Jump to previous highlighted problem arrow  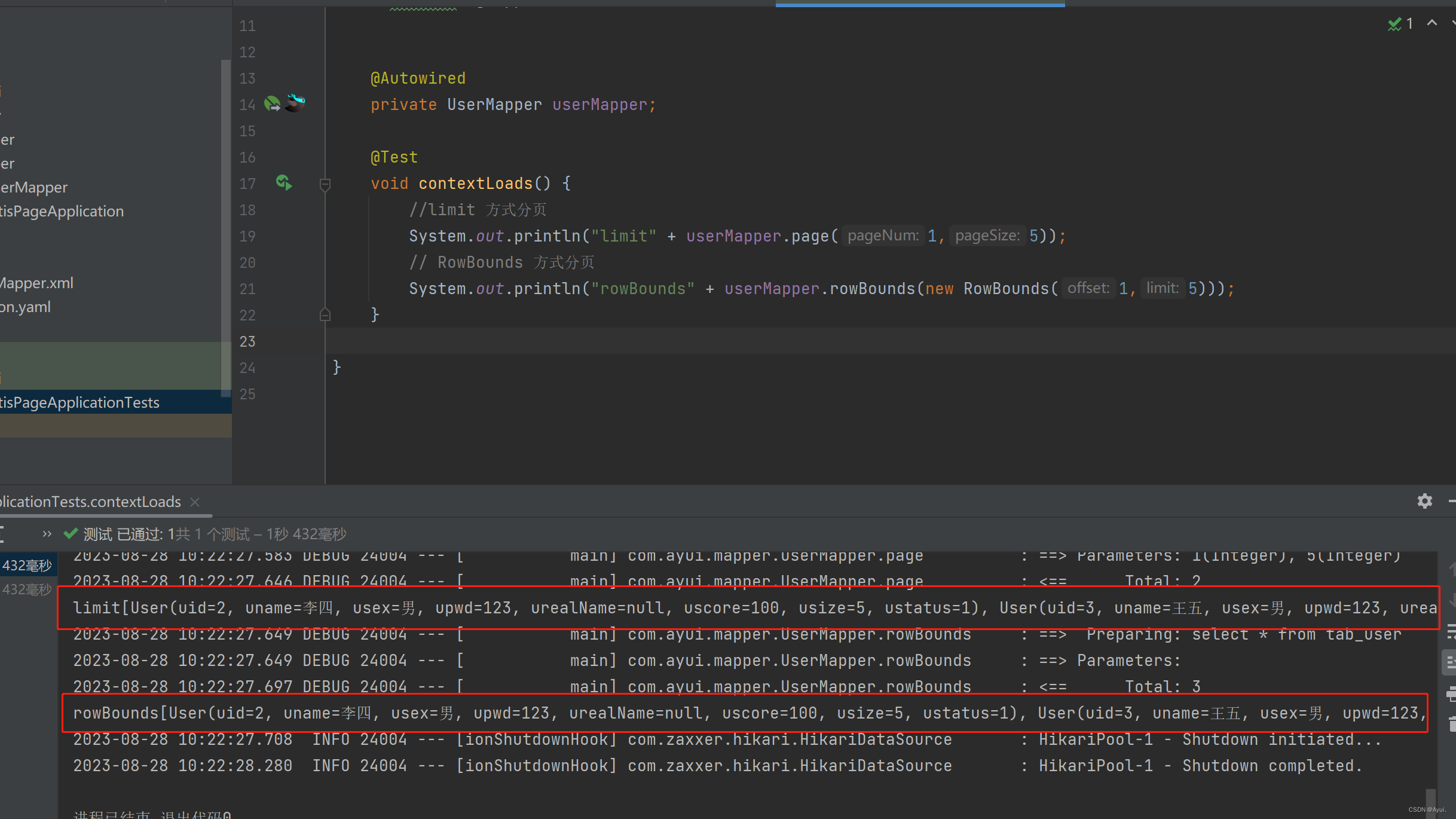pyautogui.click(x=1432, y=23)
